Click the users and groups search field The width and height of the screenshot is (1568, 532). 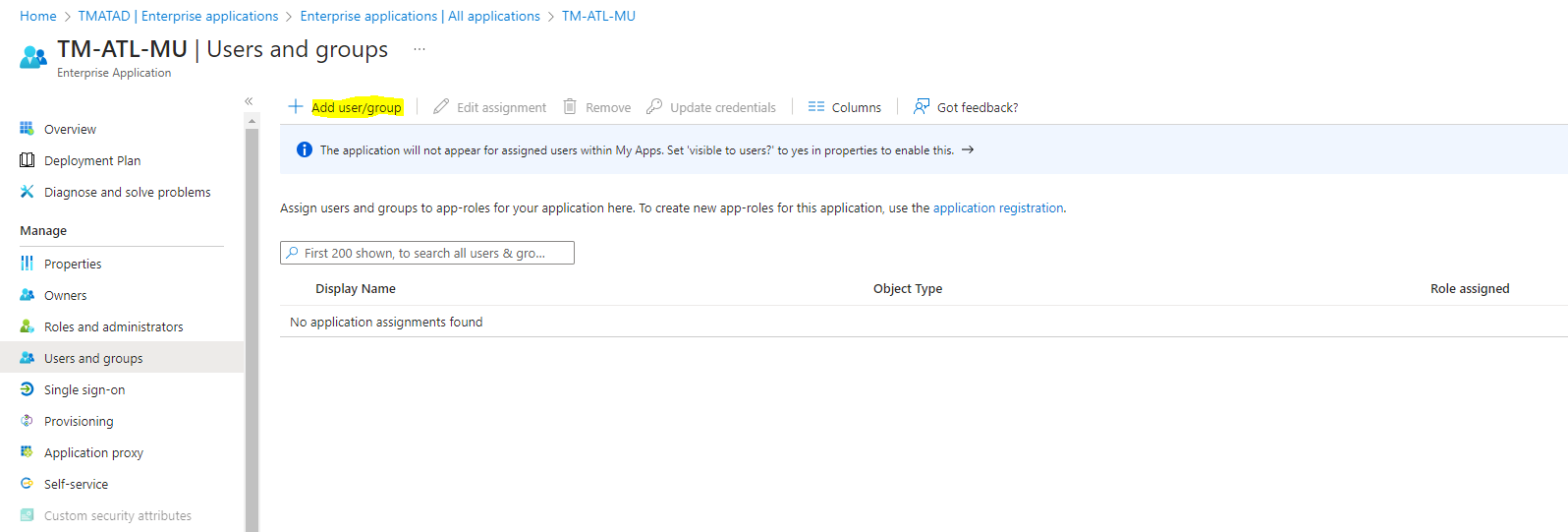coord(427,253)
